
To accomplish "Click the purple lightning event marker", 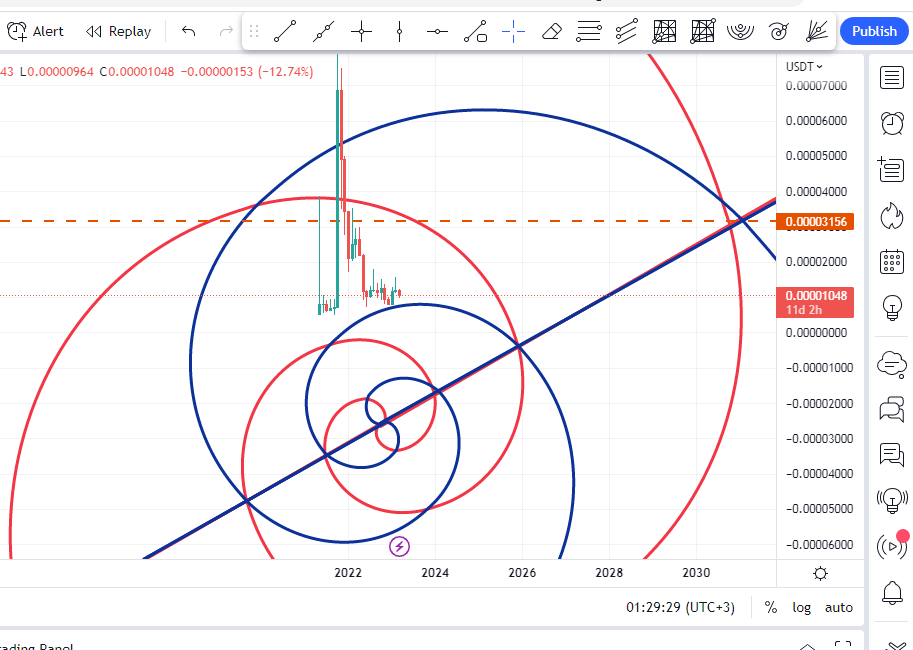I will [399, 546].
